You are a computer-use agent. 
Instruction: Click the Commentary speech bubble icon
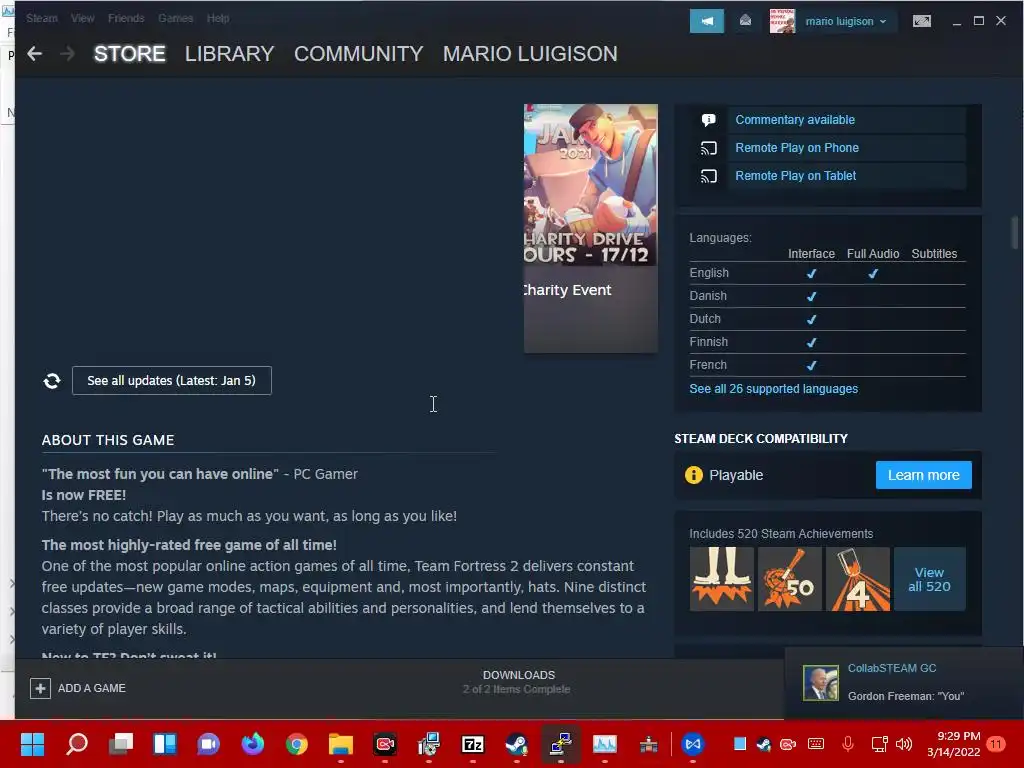coord(709,120)
